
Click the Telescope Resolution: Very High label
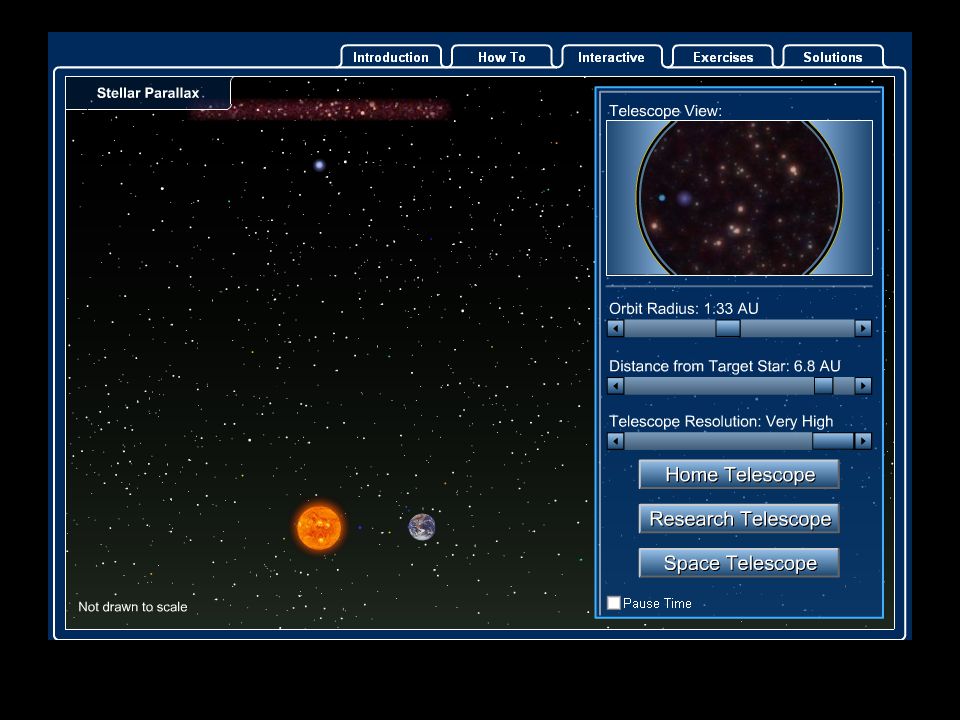[721, 421]
